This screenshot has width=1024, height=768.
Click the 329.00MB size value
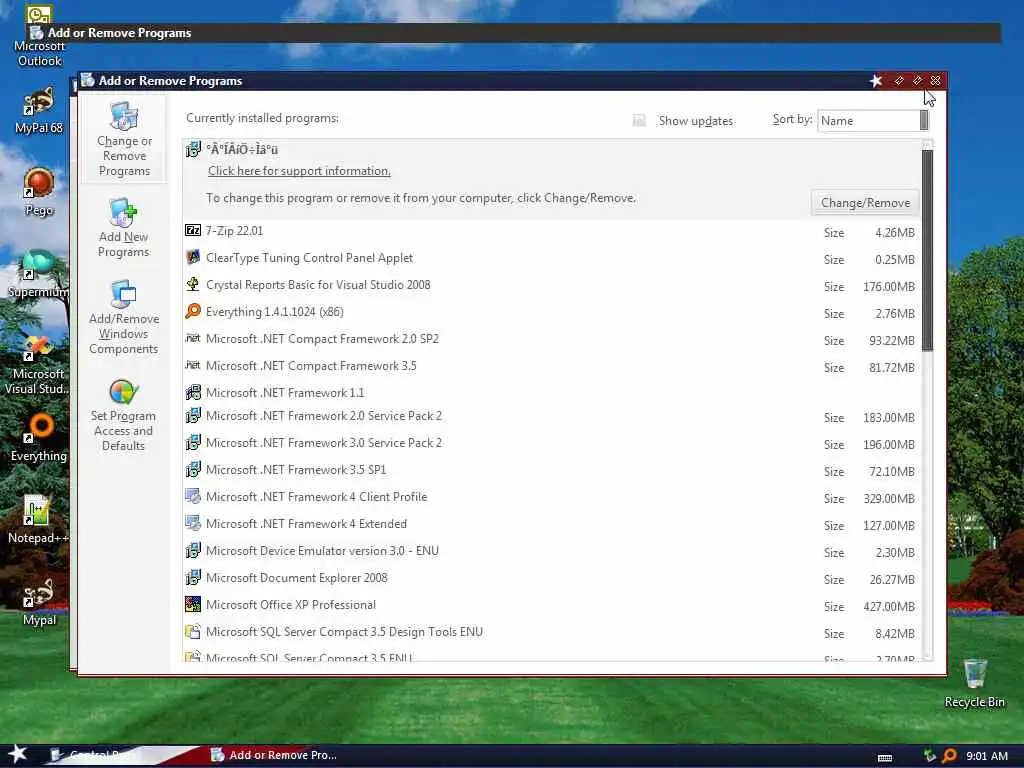coord(889,499)
